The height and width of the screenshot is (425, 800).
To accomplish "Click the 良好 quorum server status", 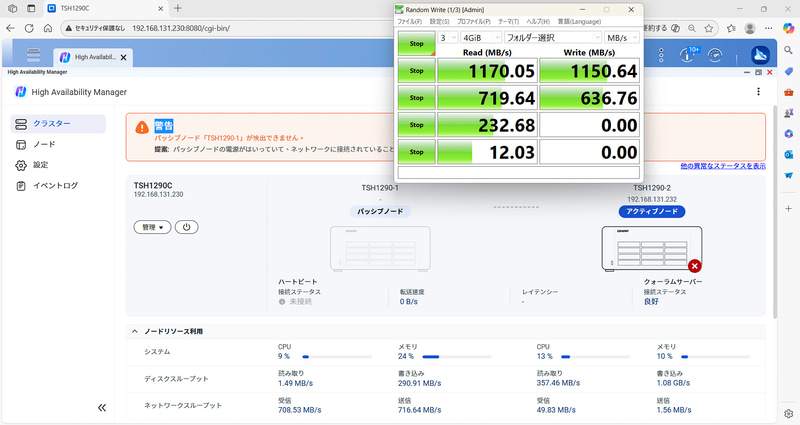I will [x=652, y=302].
